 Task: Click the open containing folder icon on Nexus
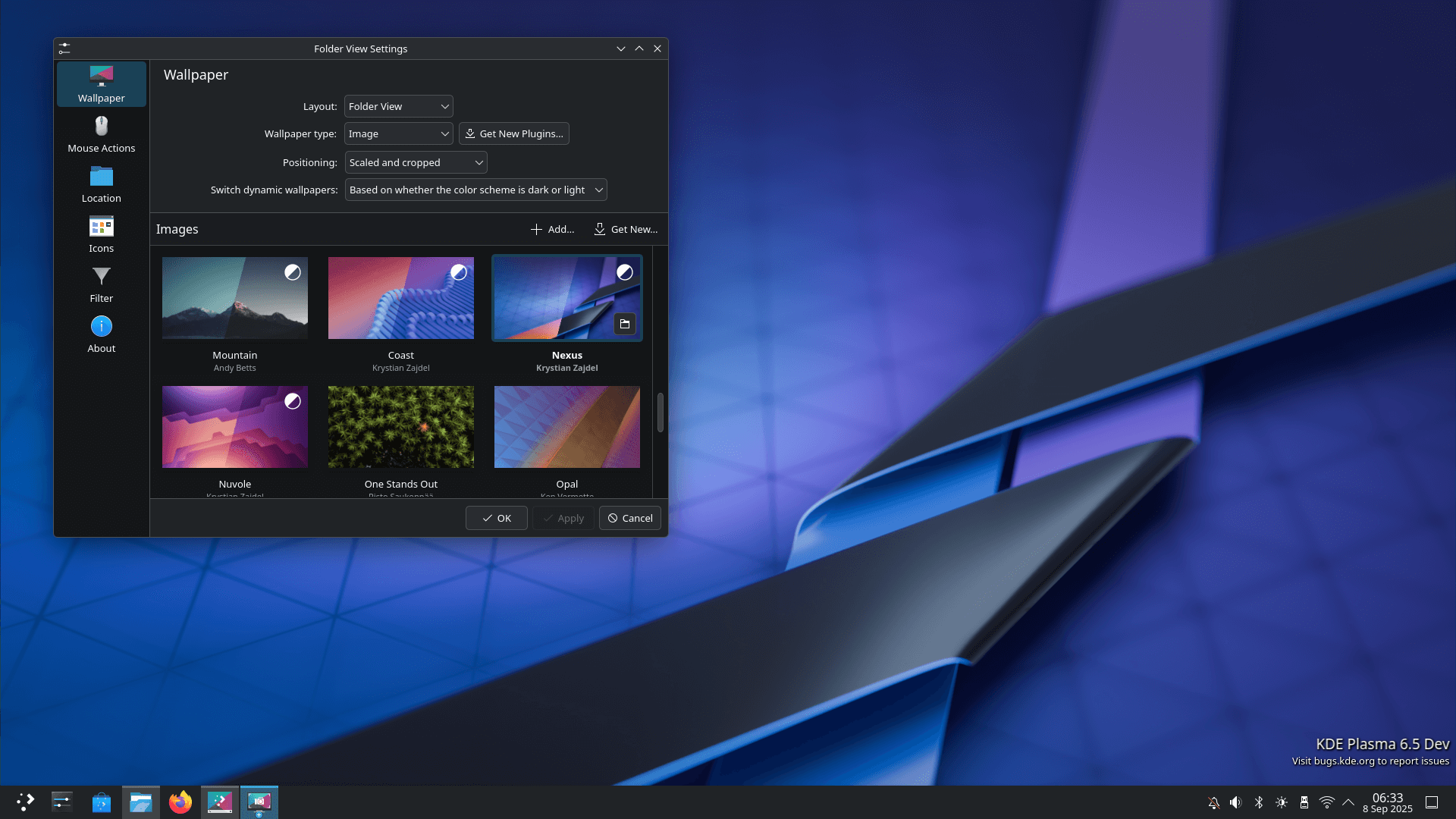click(624, 324)
